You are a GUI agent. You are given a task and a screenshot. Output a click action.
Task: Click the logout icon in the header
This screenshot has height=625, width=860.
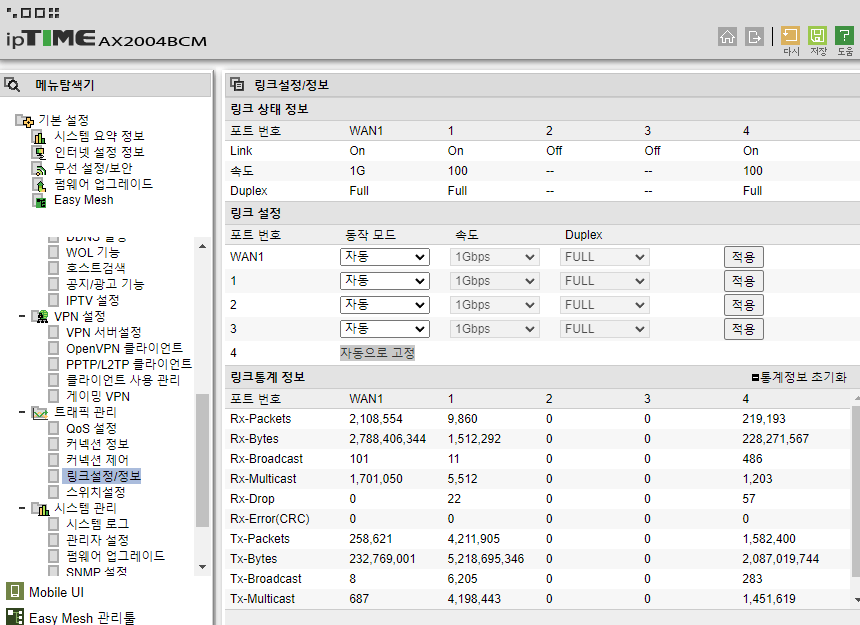[755, 37]
